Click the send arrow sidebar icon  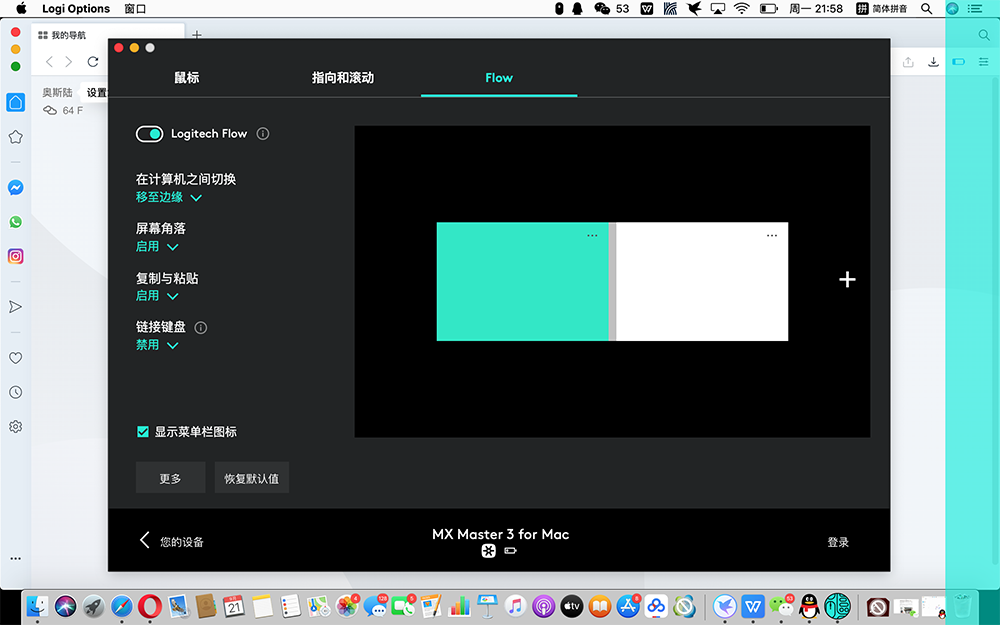(x=16, y=307)
